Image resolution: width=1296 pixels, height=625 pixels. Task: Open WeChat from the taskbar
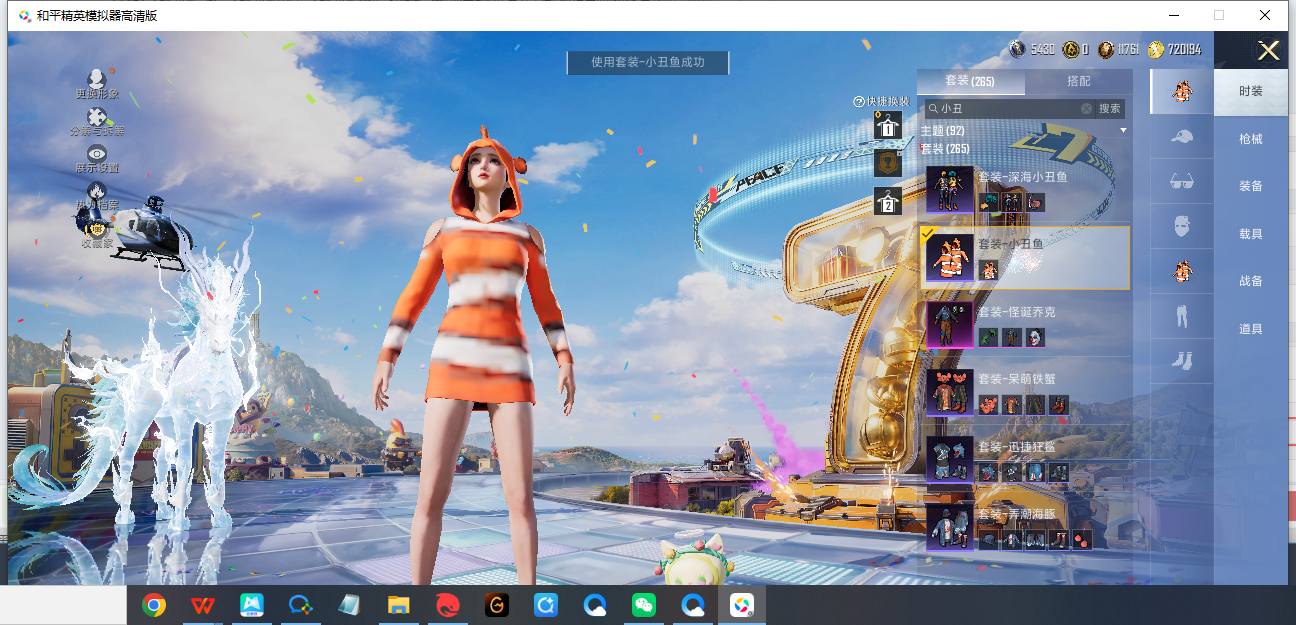(x=645, y=605)
